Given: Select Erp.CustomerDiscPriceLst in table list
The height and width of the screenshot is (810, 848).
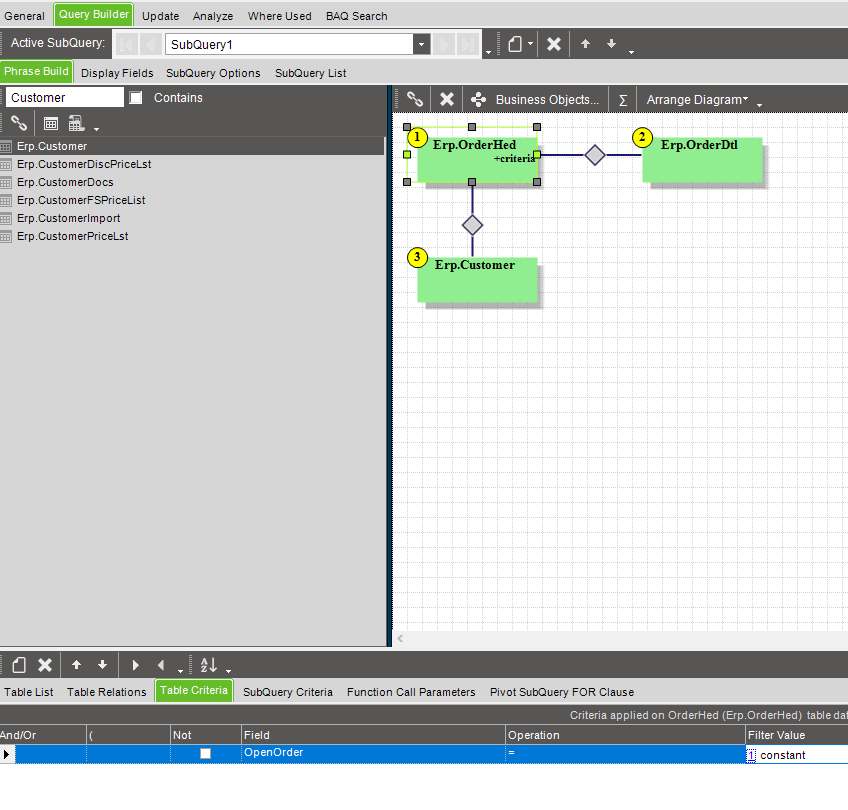Looking at the screenshot, I should [x=84, y=164].
